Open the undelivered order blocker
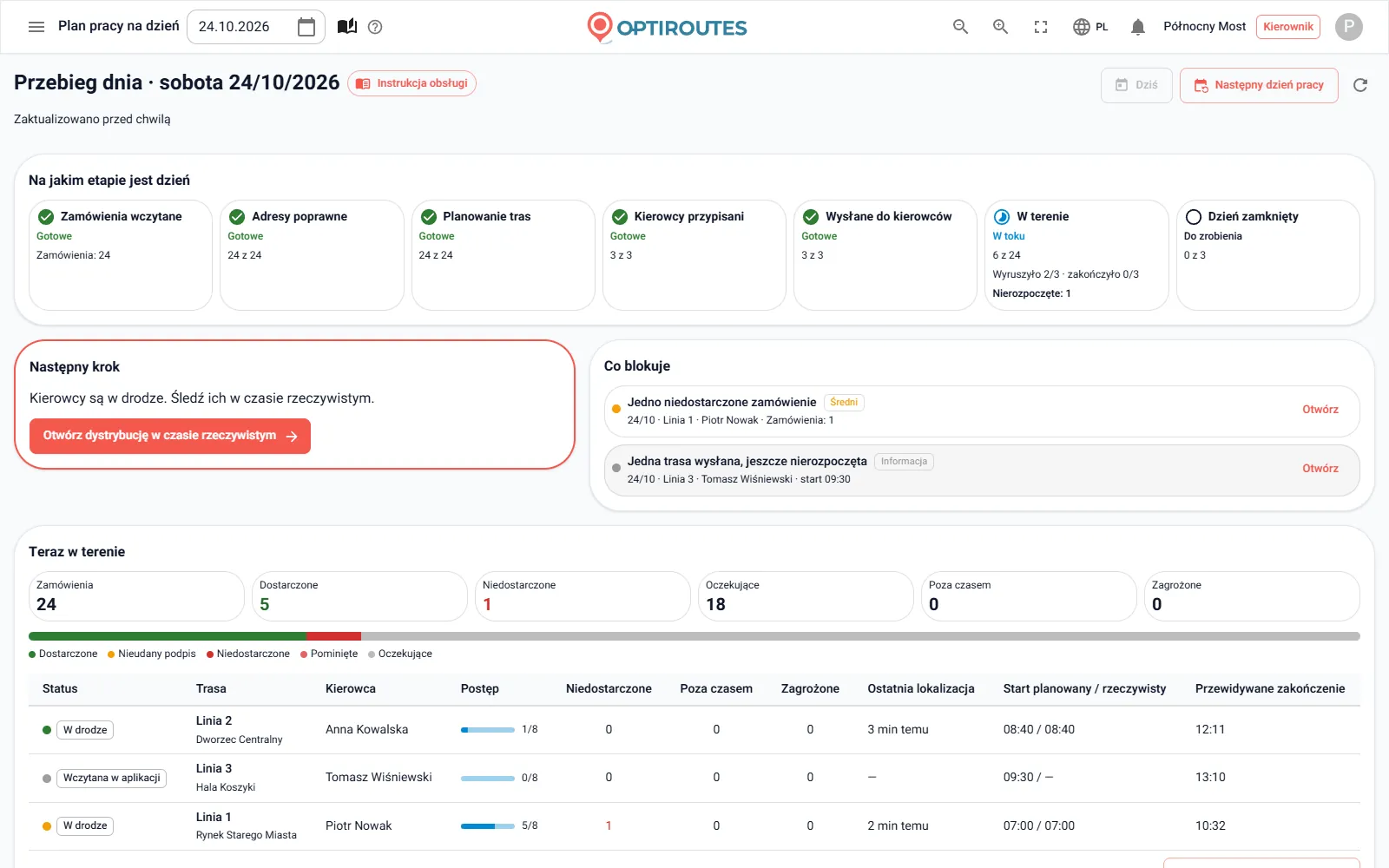 coord(1320,410)
